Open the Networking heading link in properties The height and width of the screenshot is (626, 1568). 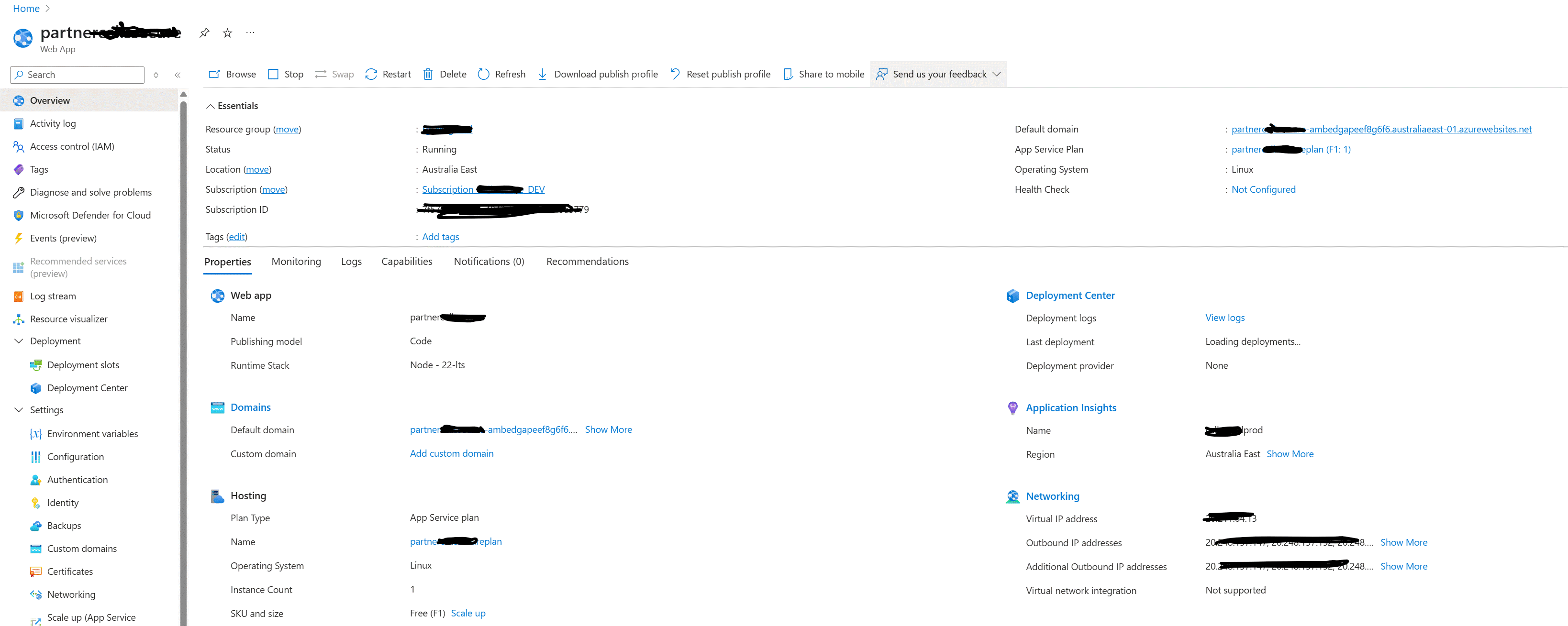(x=1053, y=496)
